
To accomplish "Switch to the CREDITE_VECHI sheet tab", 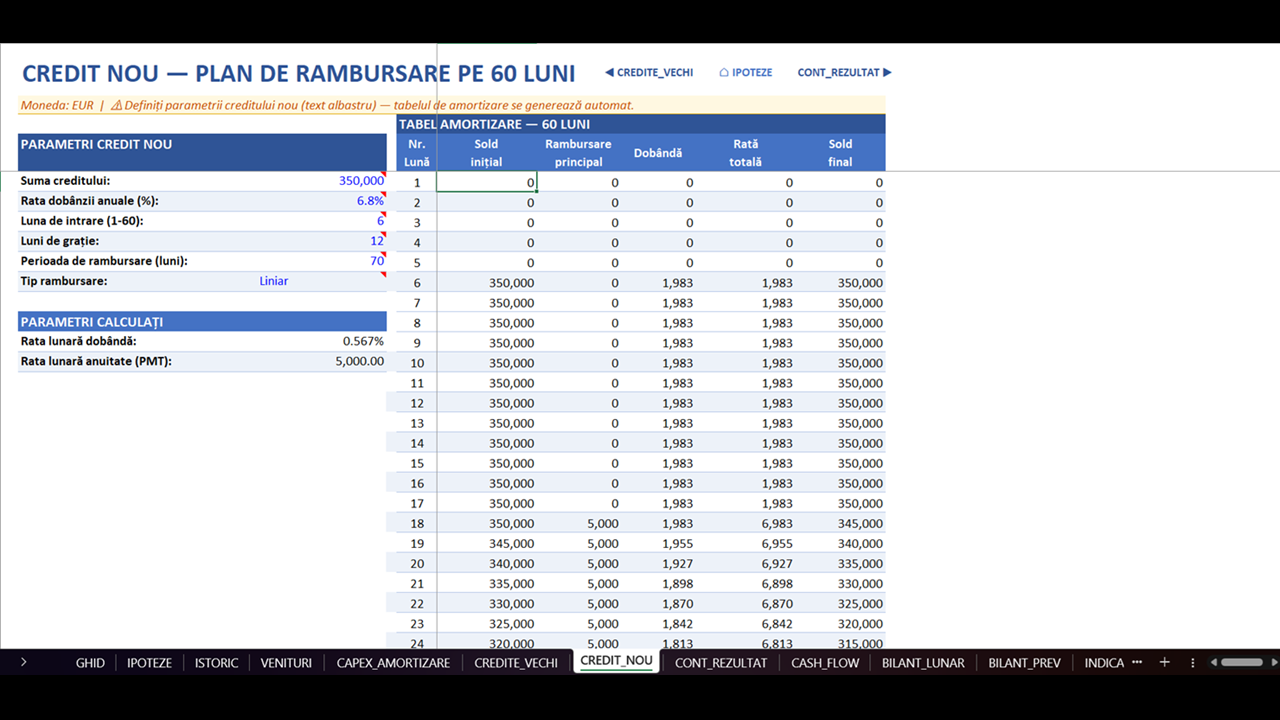I will click(x=516, y=662).
